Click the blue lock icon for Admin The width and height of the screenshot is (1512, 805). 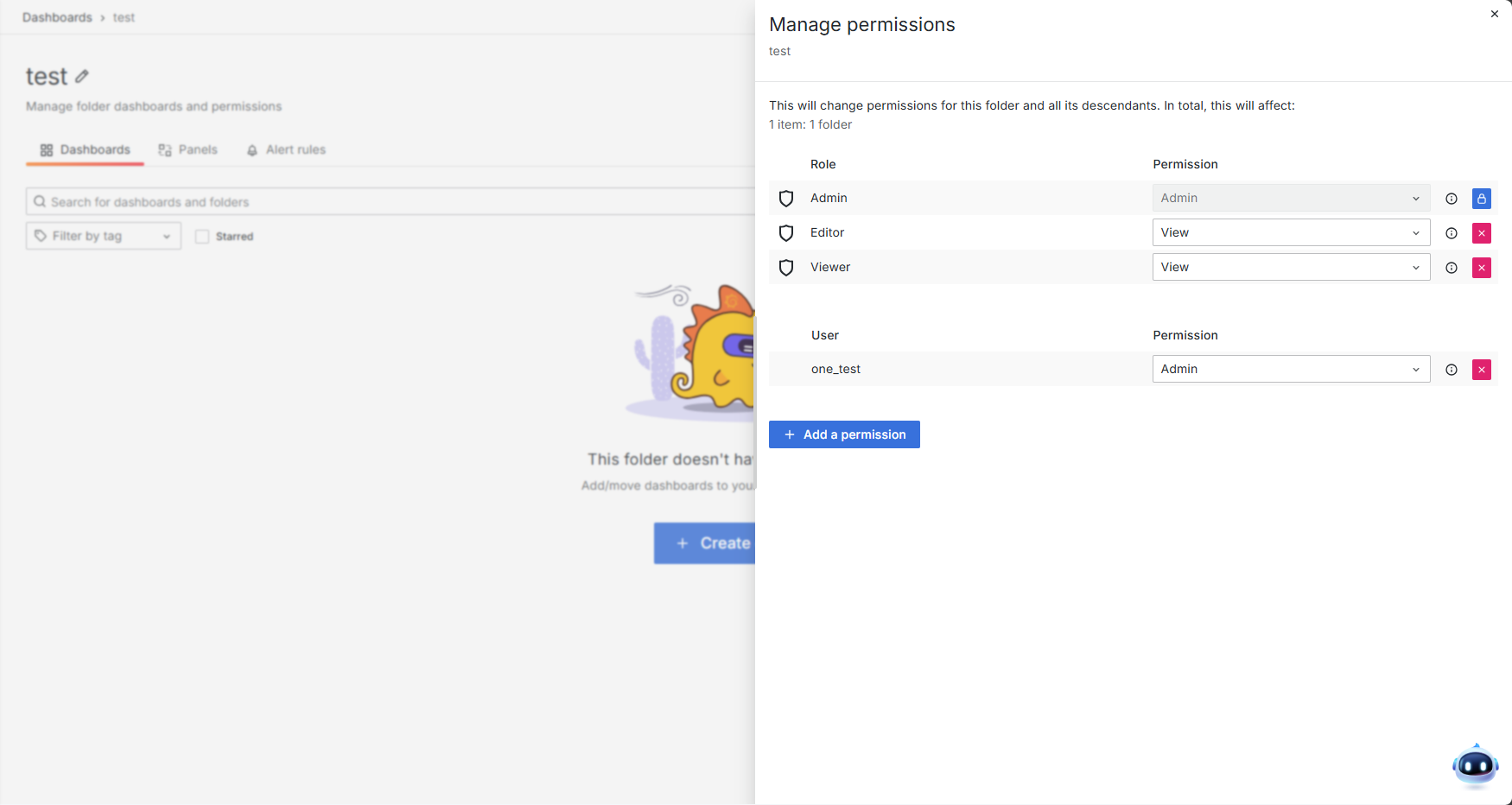click(1482, 199)
